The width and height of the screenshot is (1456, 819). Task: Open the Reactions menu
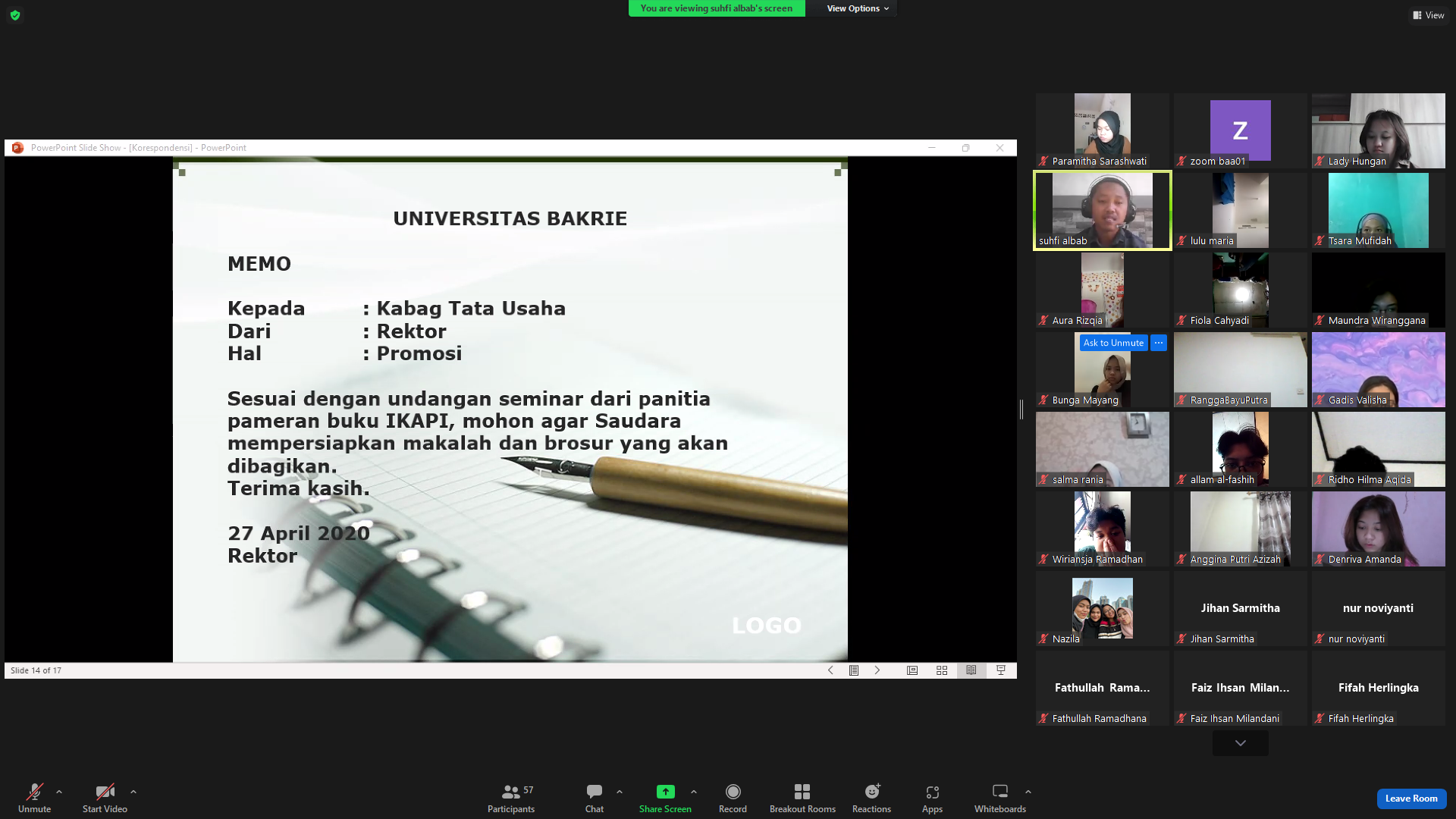(x=872, y=798)
